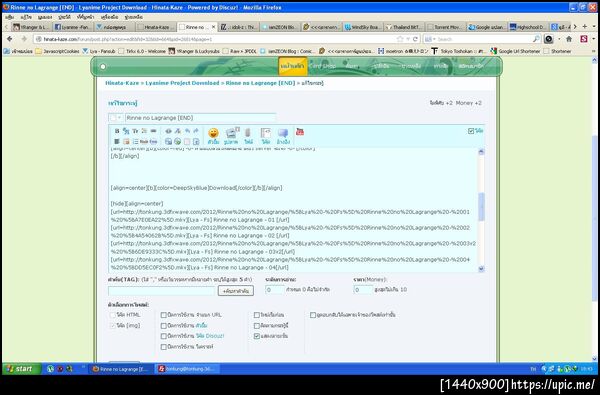Check the first checkbox in third options column

tap(257, 315)
